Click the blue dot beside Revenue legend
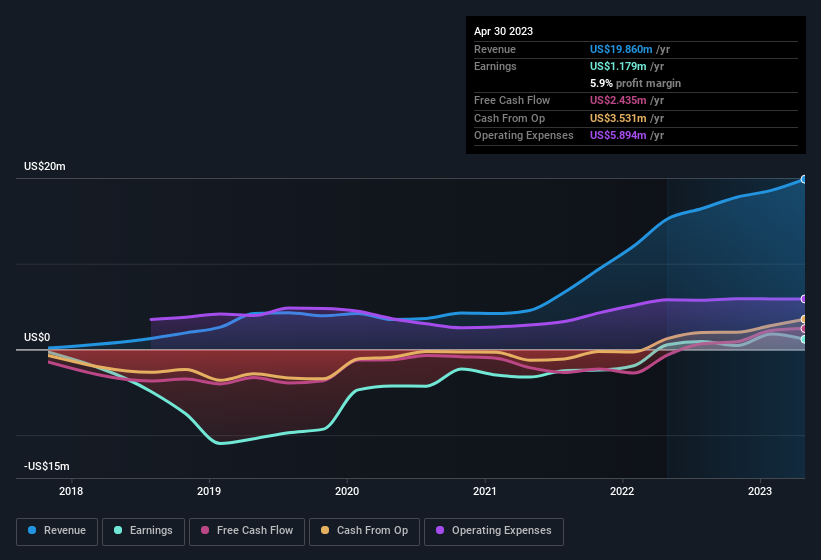821x560 pixels. coord(33,531)
